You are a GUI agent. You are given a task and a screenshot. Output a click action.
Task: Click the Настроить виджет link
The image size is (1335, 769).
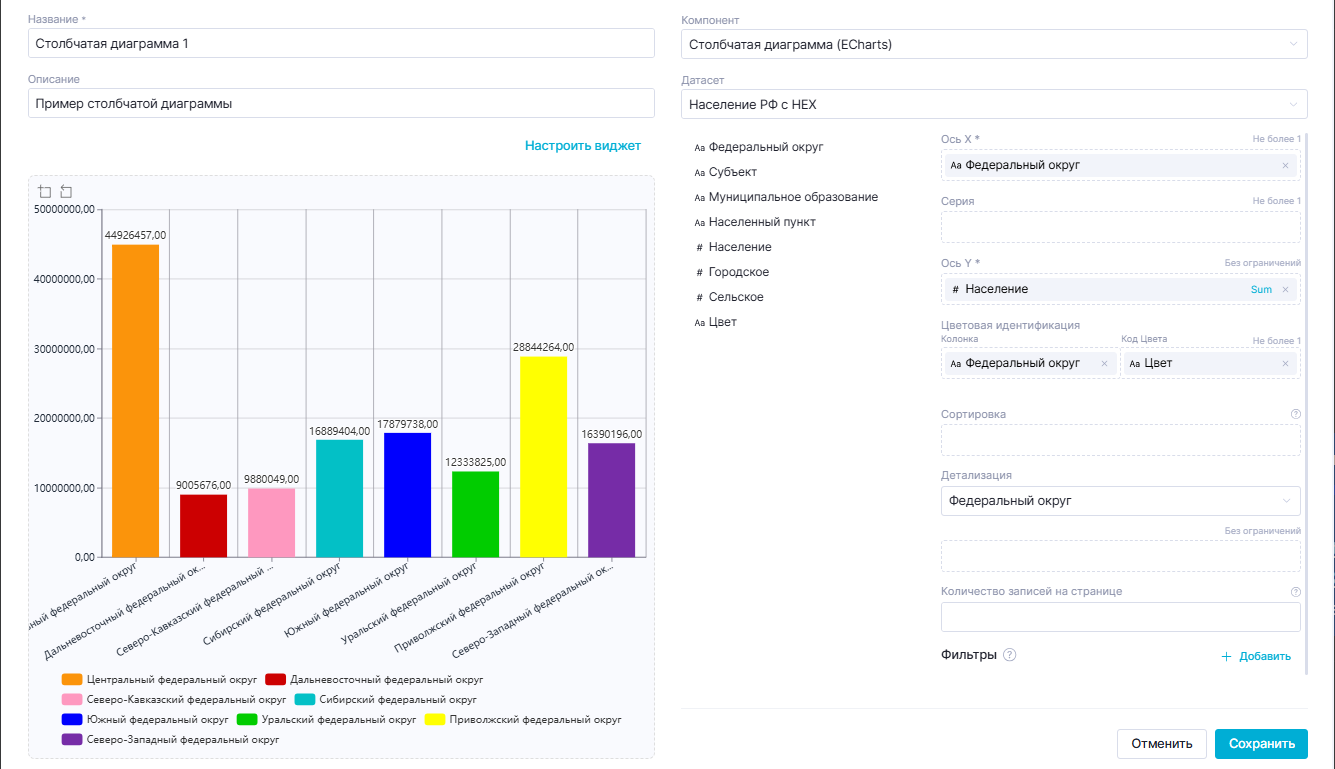582,146
